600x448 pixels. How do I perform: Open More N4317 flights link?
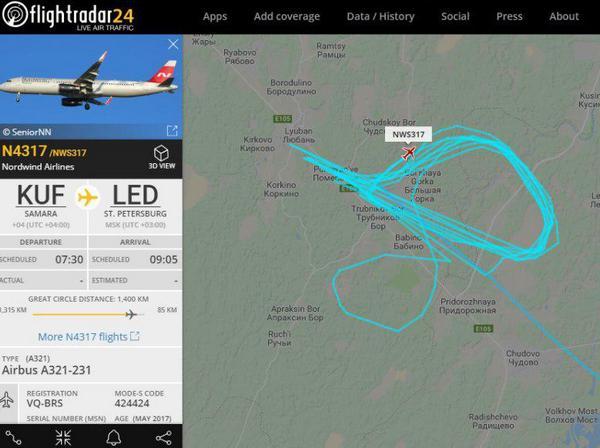click(88, 337)
